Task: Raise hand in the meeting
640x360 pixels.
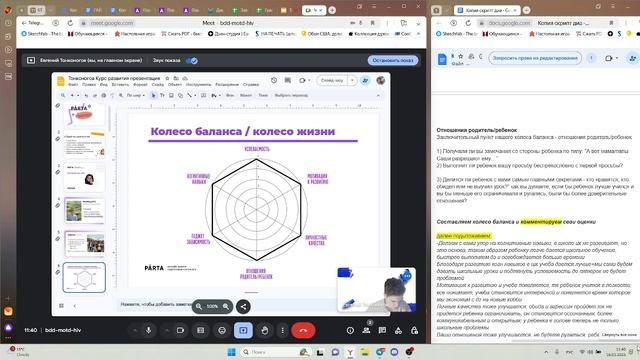Action: coord(264,330)
